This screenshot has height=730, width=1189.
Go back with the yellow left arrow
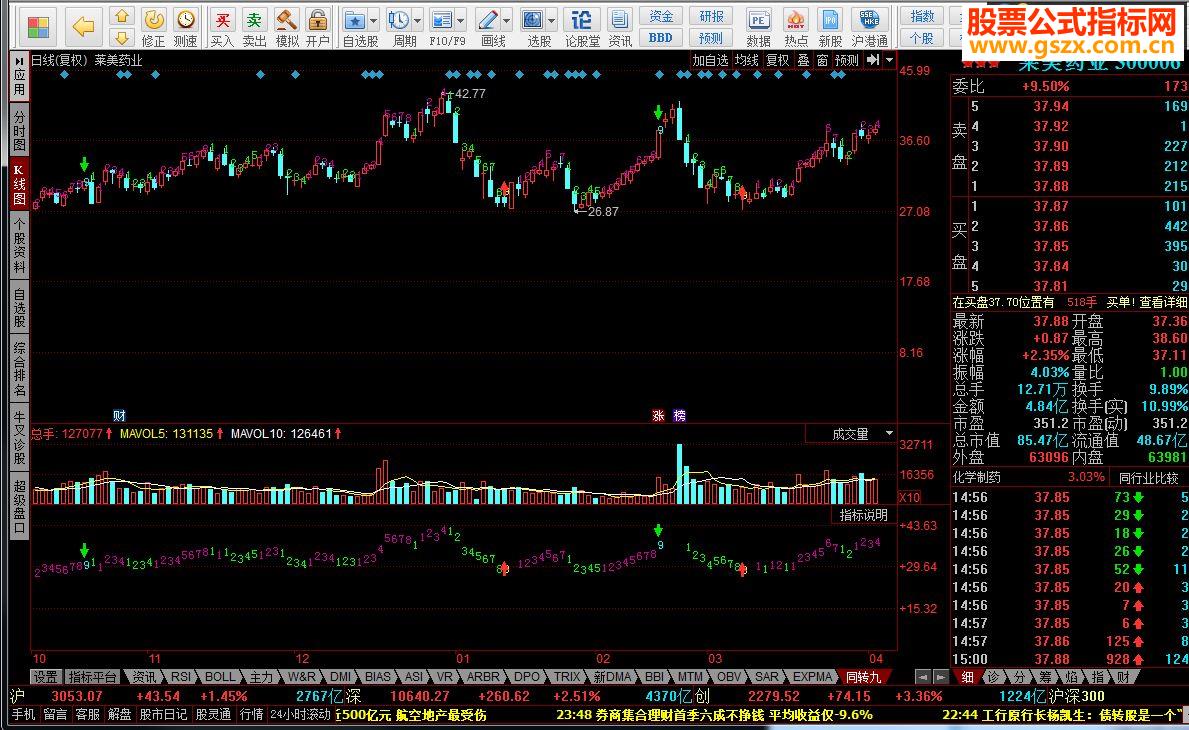point(83,26)
